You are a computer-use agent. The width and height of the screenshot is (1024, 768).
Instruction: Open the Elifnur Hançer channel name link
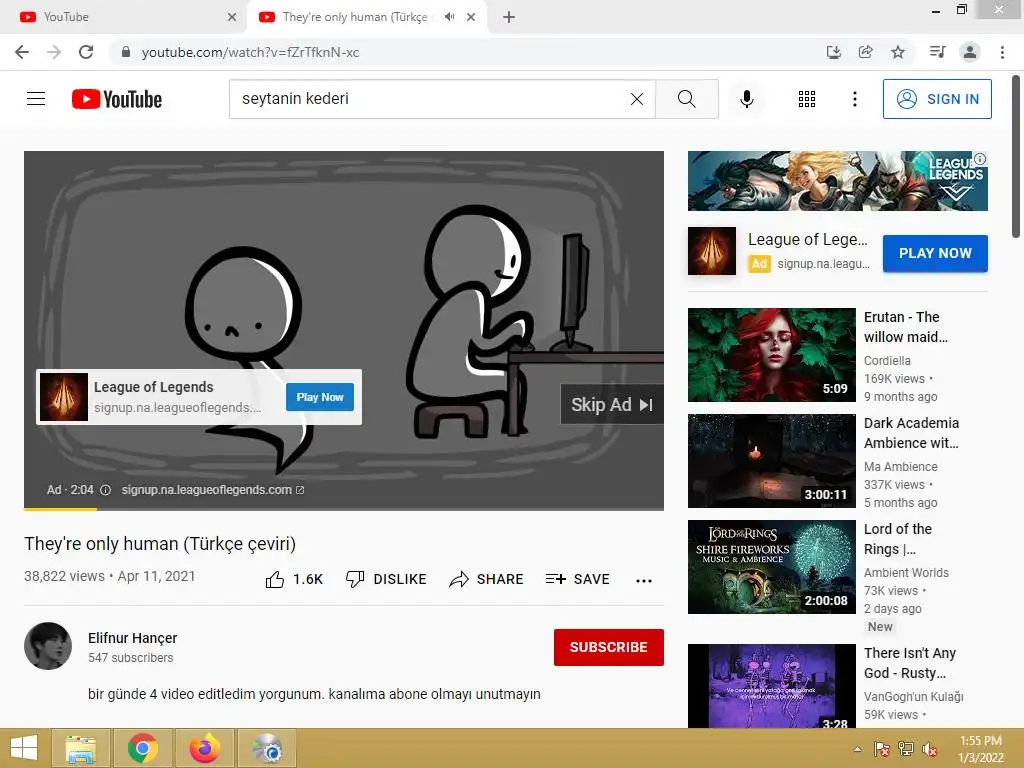[133, 638]
